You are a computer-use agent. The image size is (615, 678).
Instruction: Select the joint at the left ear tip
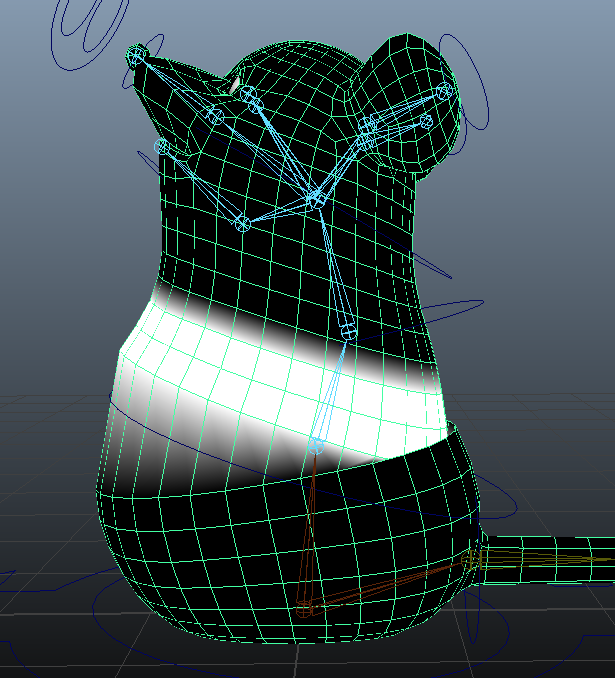137,54
